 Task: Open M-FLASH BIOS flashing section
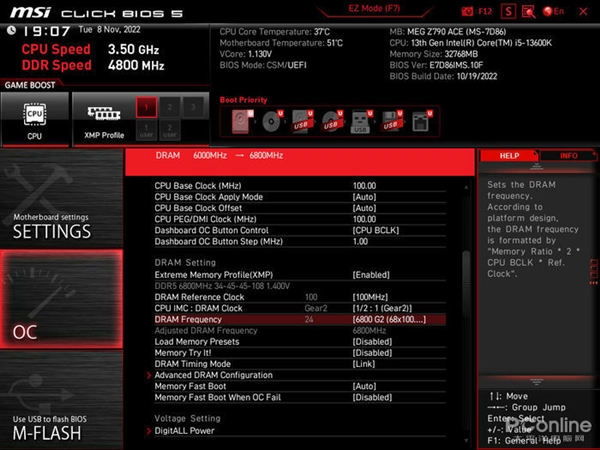point(61,400)
